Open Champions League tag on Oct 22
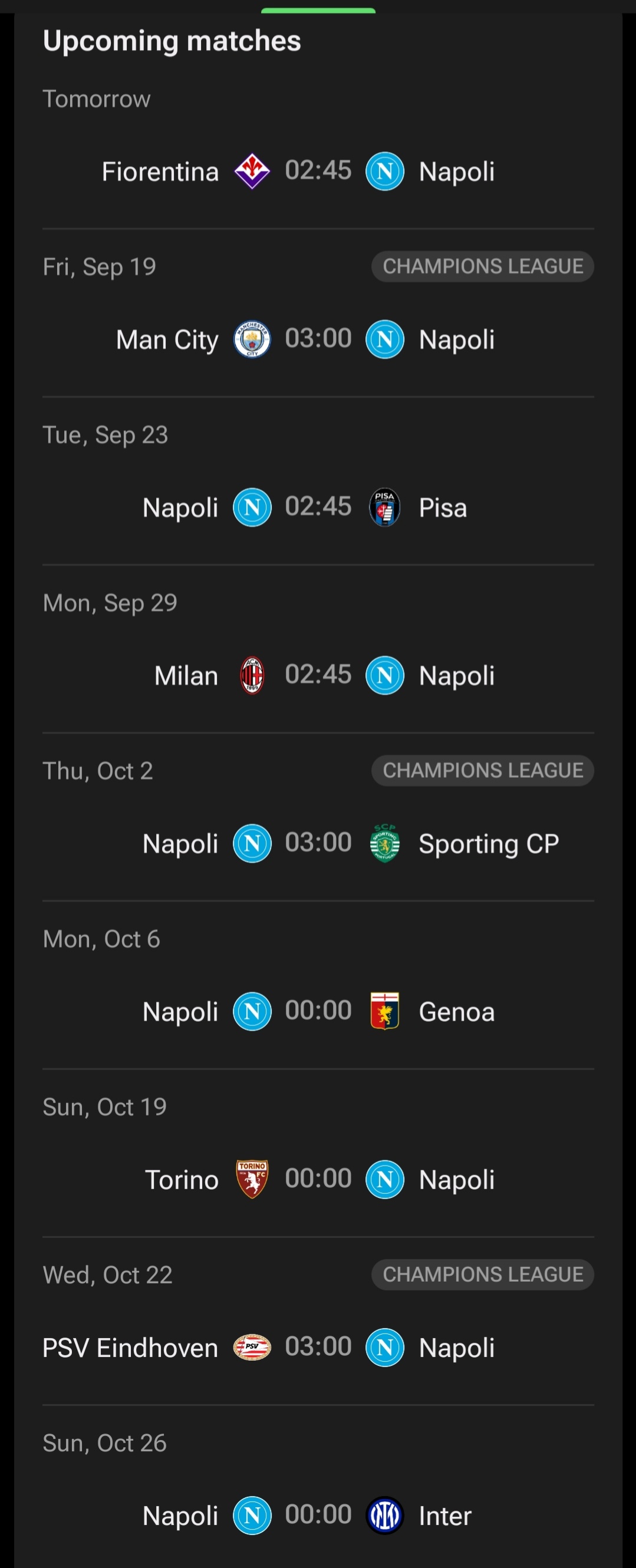This screenshot has height=1568, width=636. 483,1274
